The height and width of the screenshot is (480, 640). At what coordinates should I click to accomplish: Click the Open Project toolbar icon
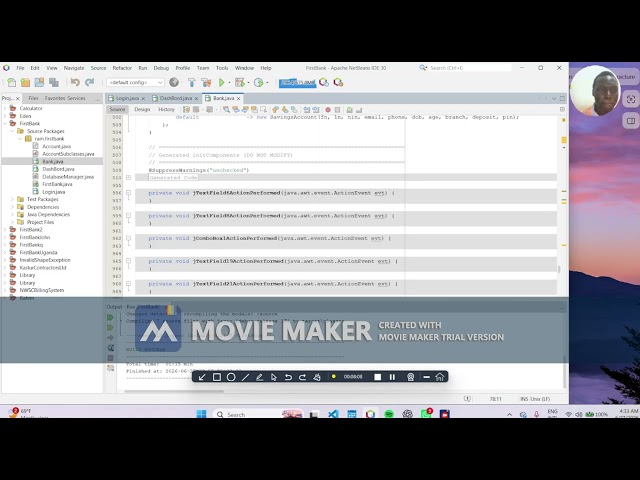point(39,82)
